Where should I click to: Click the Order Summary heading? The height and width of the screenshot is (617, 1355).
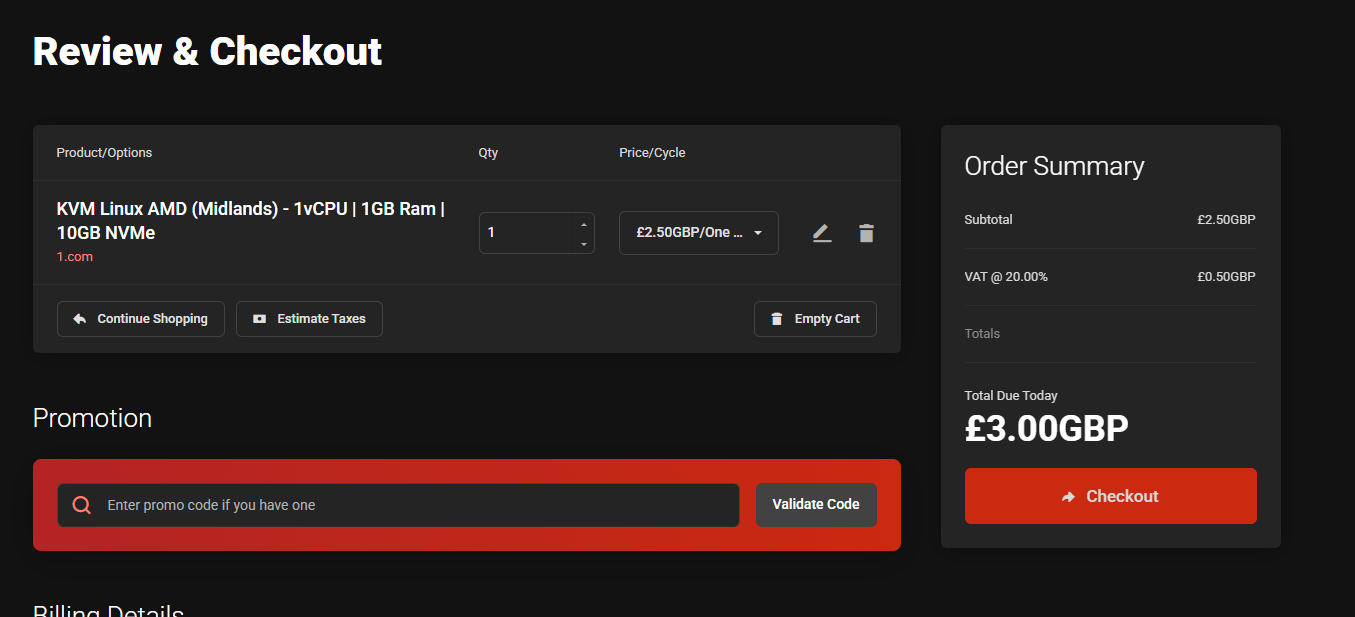[1054, 166]
